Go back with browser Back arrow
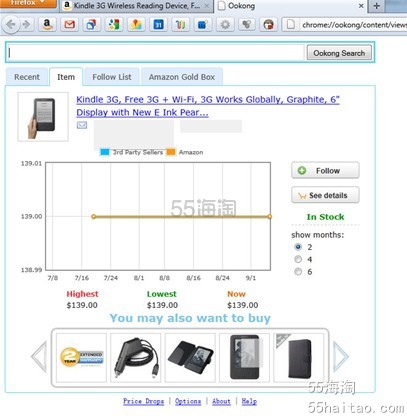The height and width of the screenshot is (416, 407). [11, 25]
